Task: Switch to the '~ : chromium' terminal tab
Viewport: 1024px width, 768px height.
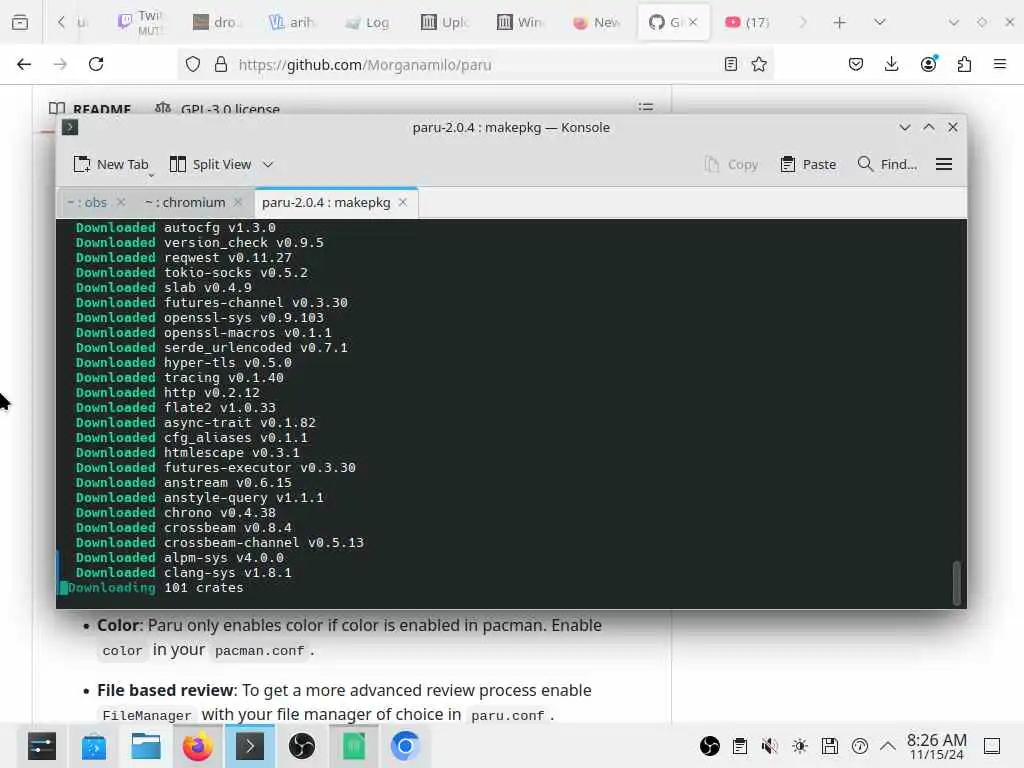Action: [185, 202]
